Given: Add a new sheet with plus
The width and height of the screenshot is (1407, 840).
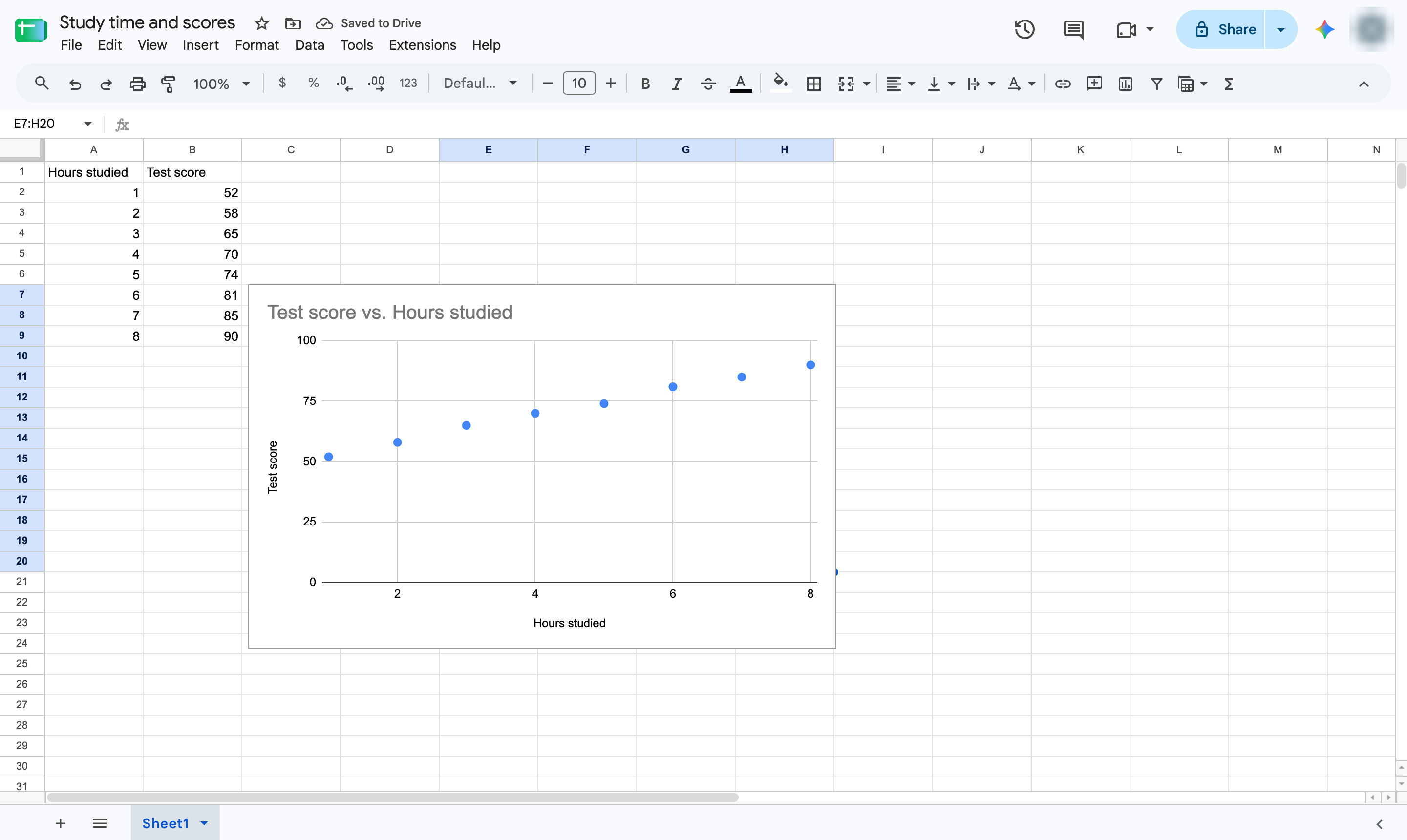Looking at the screenshot, I should coord(61,823).
